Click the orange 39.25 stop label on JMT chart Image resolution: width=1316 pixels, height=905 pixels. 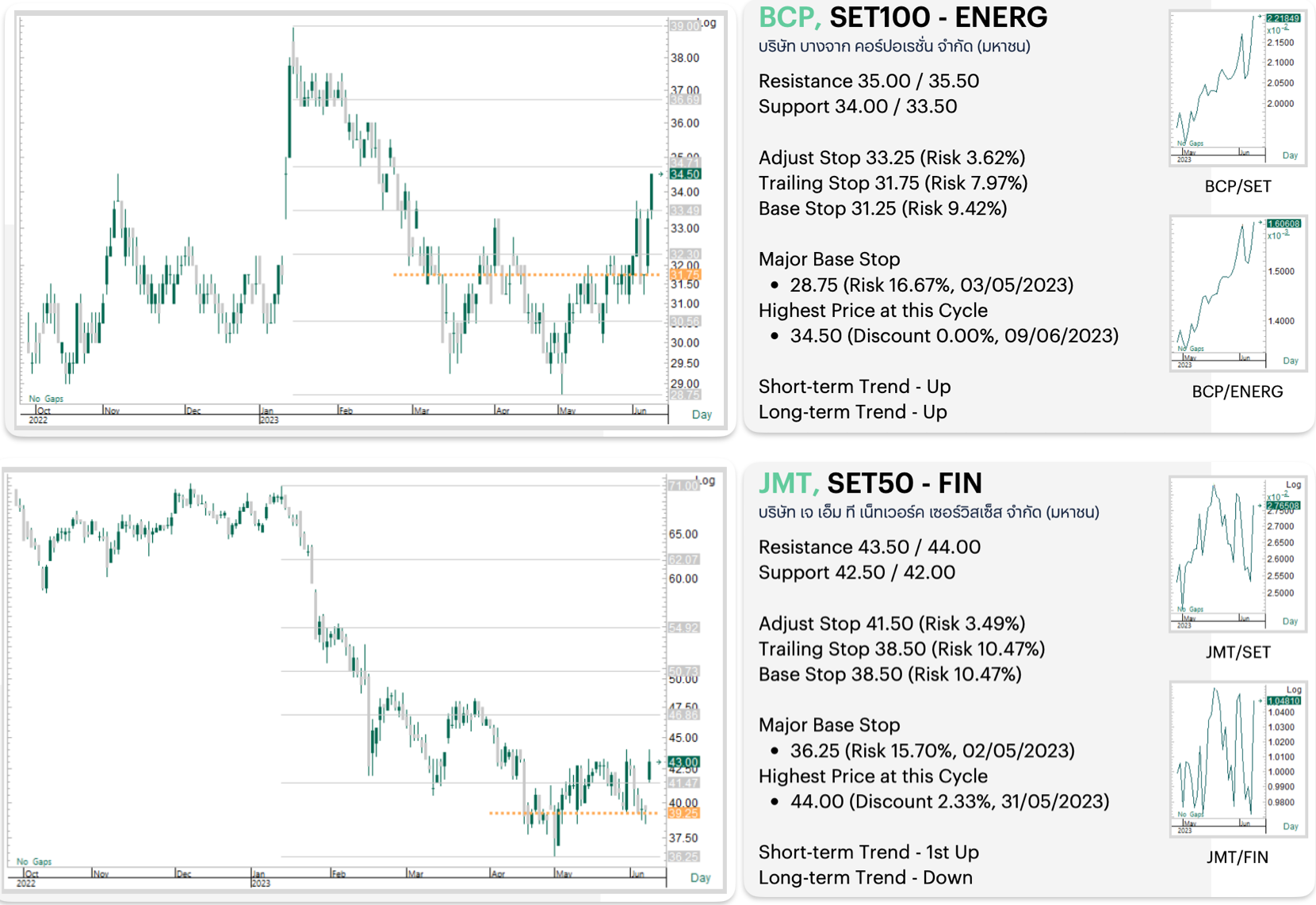tap(683, 813)
